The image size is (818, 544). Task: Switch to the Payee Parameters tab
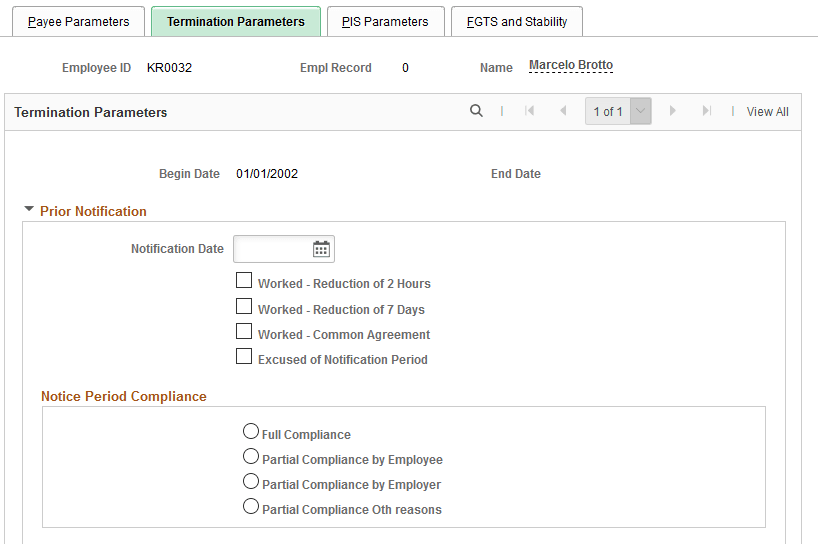point(78,21)
